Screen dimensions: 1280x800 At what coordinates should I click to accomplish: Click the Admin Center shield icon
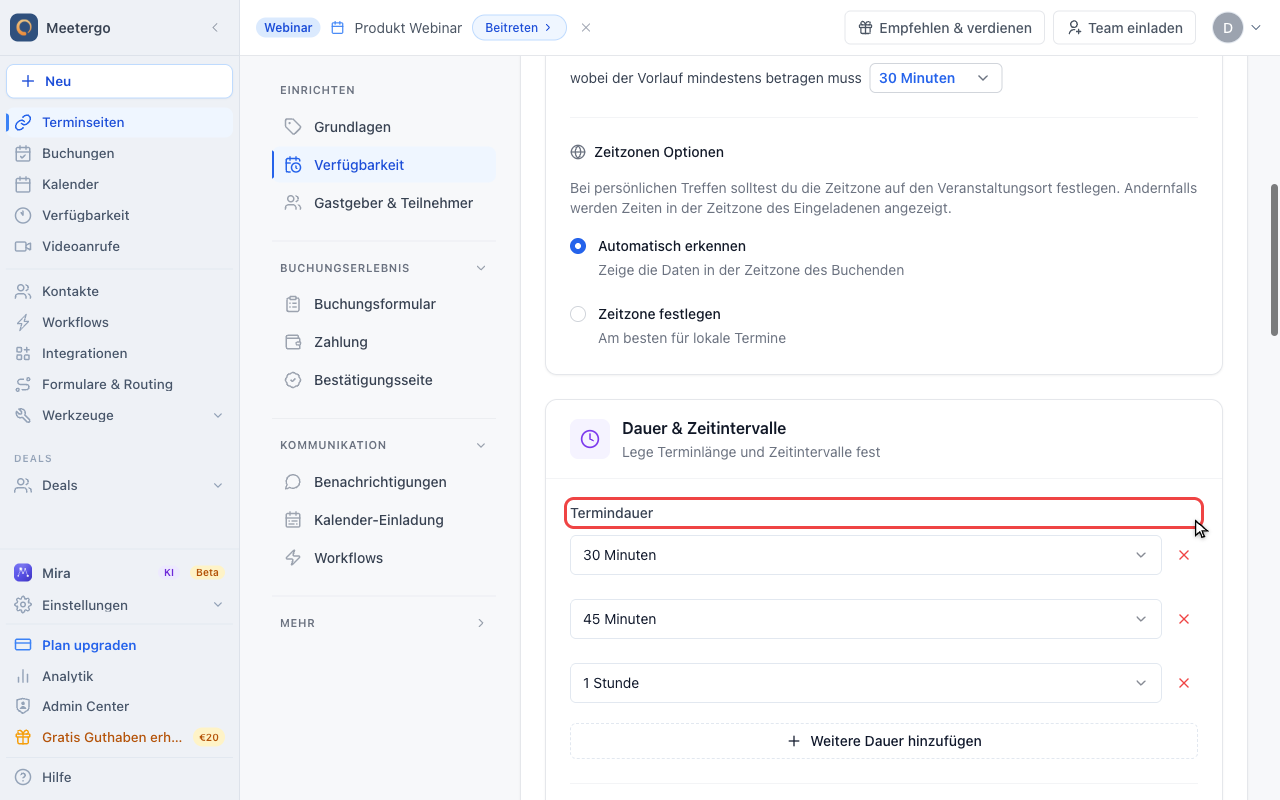(23, 706)
